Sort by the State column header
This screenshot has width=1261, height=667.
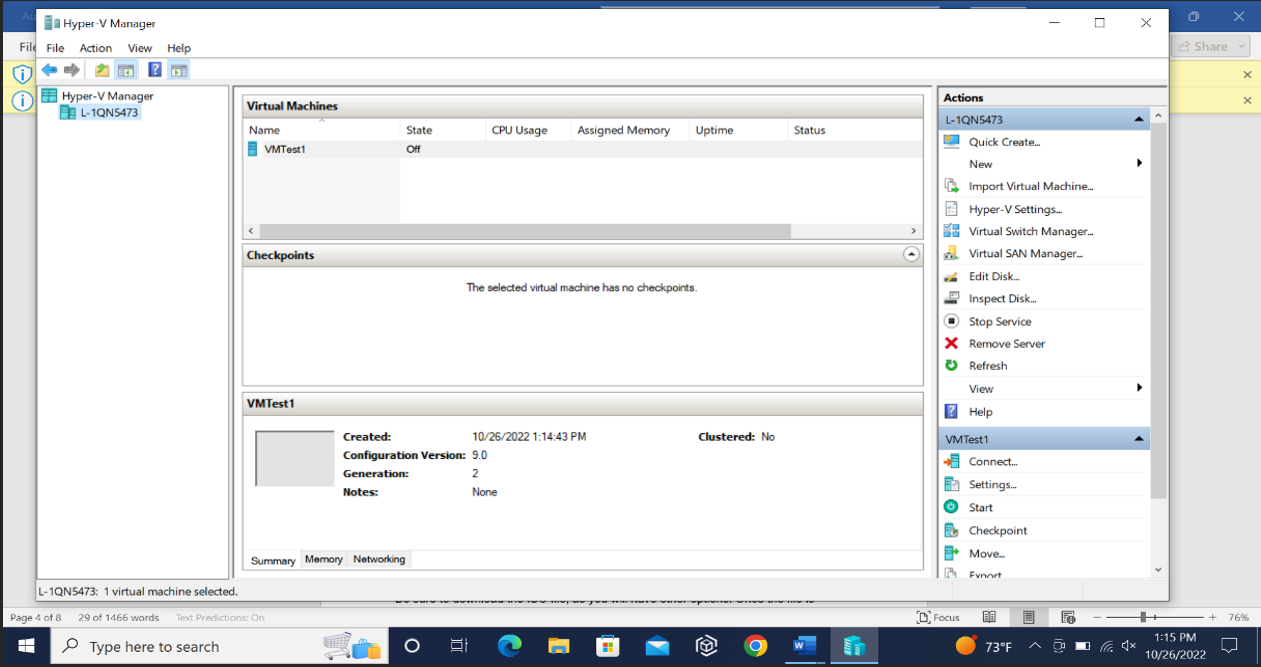pos(442,130)
